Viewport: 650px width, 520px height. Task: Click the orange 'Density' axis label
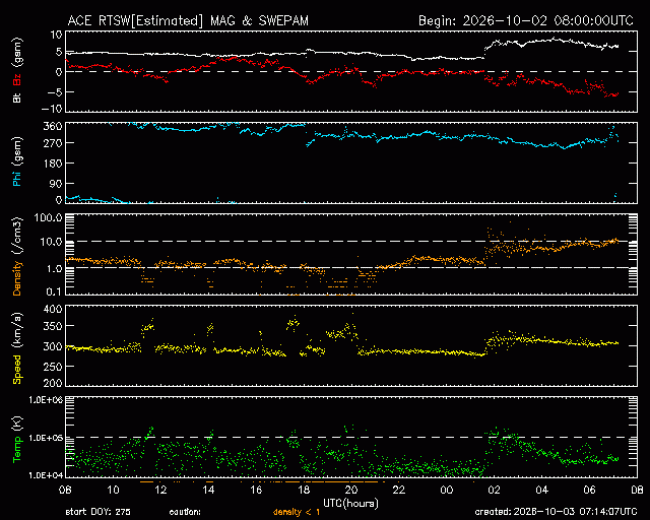coord(17,278)
